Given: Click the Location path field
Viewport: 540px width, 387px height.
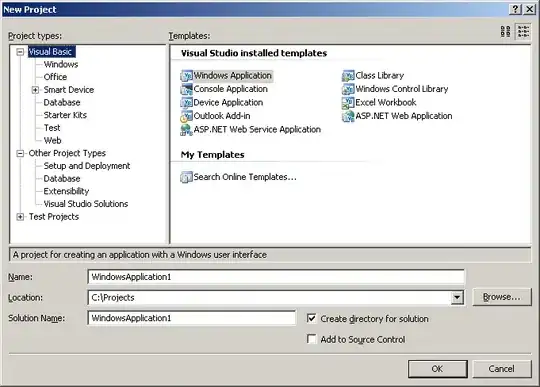Looking at the screenshot, I should click(269, 297).
